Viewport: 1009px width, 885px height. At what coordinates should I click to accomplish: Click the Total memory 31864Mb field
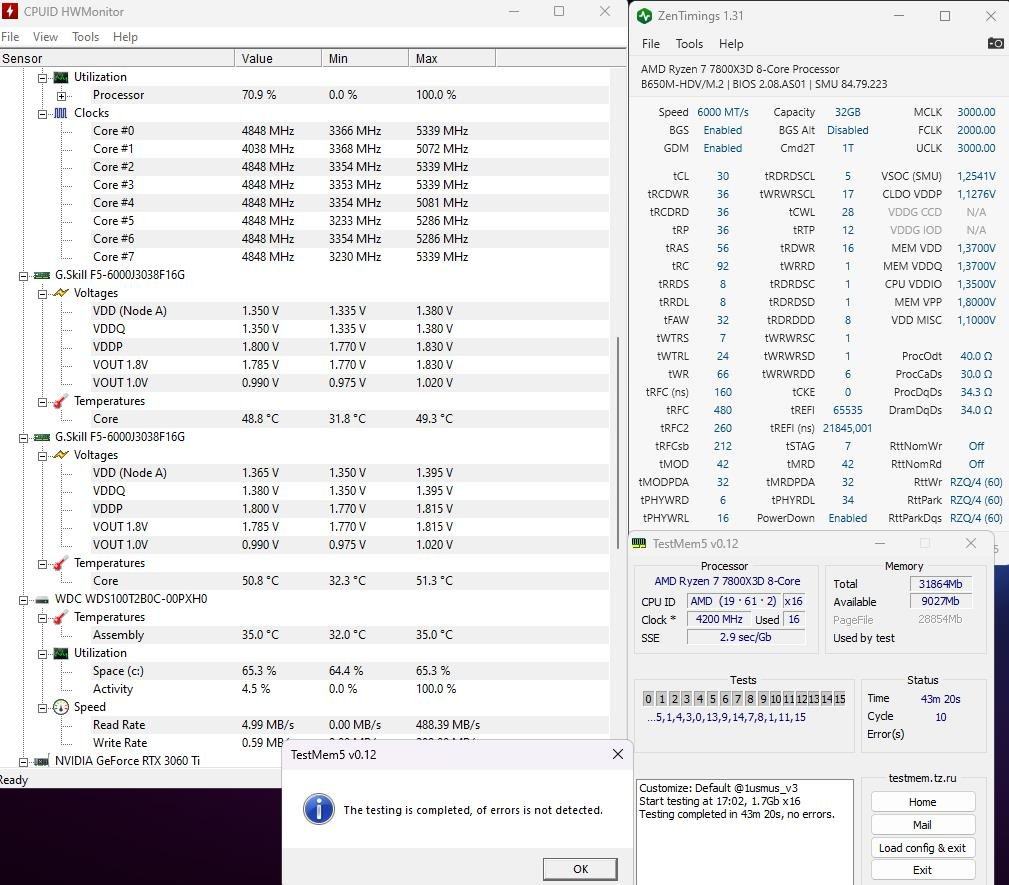tap(940, 584)
